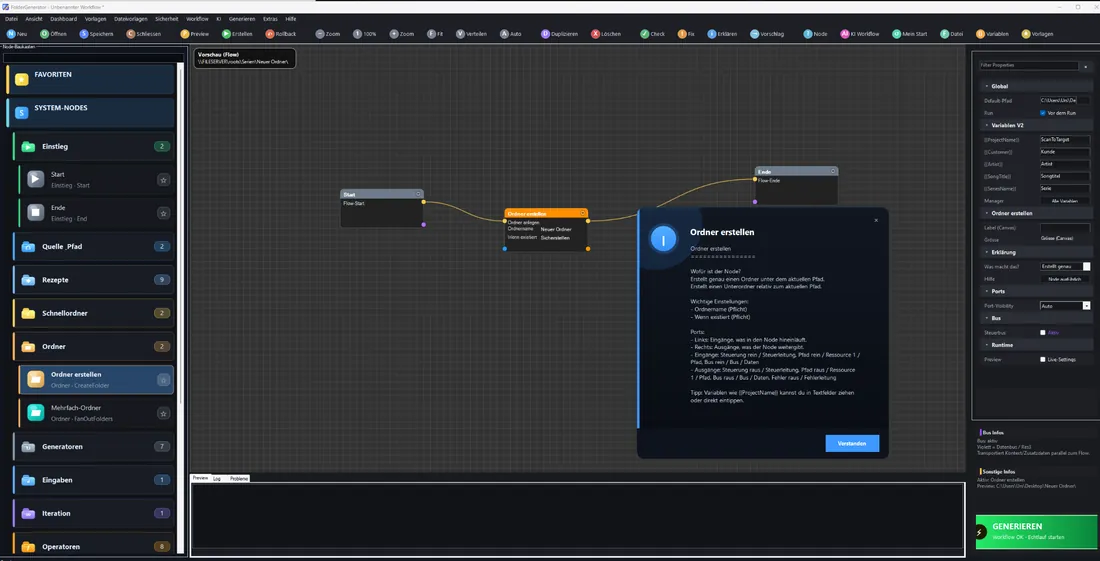Click the Datei toolbar icon
The width and height of the screenshot is (1100, 561).
(944, 34)
